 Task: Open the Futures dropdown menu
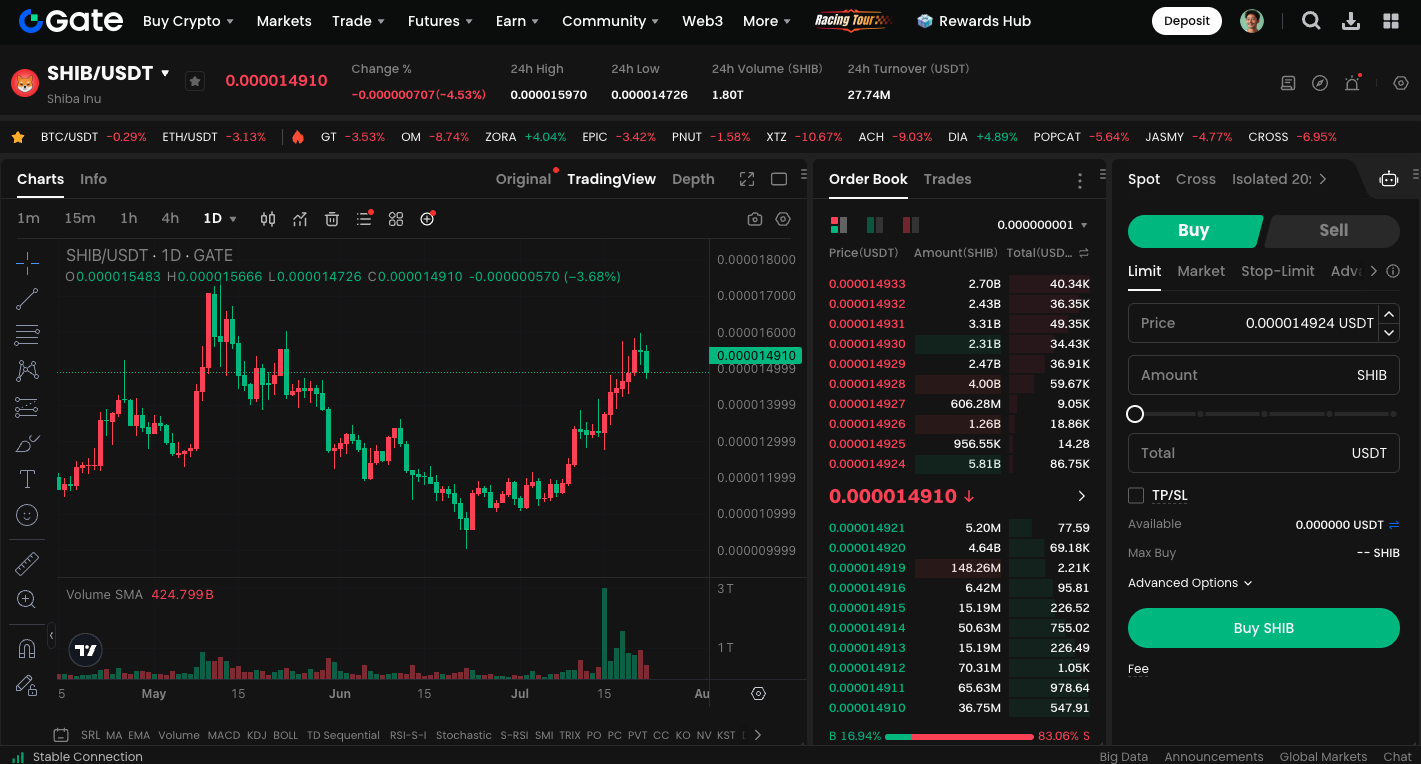[x=440, y=21]
